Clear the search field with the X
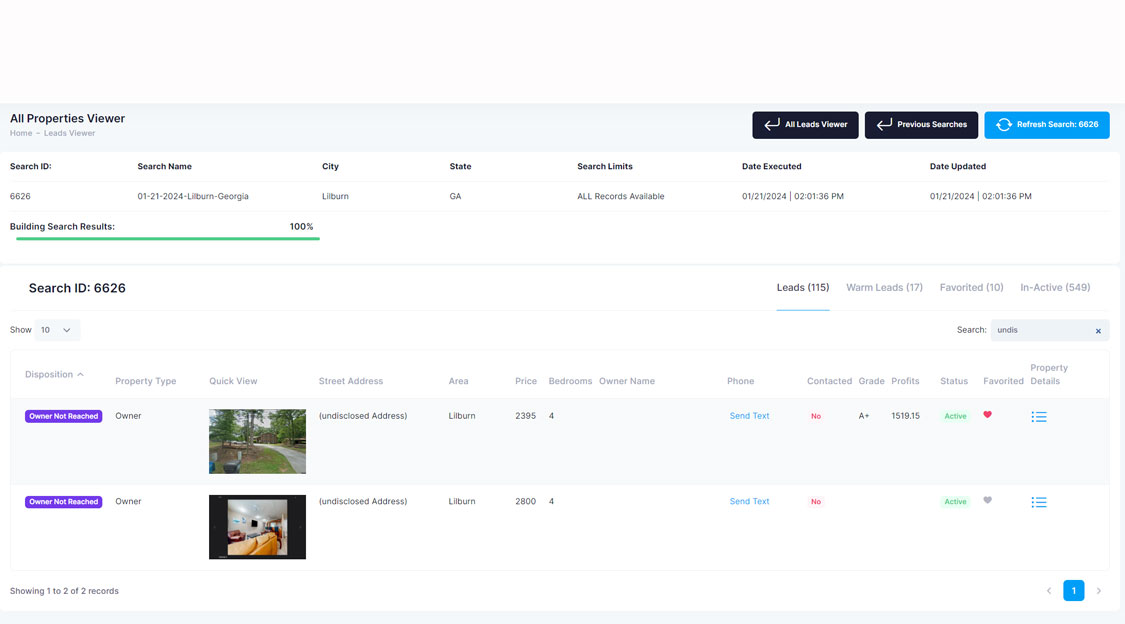The width and height of the screenshot is (1125, 624). tap(1098, 331)
